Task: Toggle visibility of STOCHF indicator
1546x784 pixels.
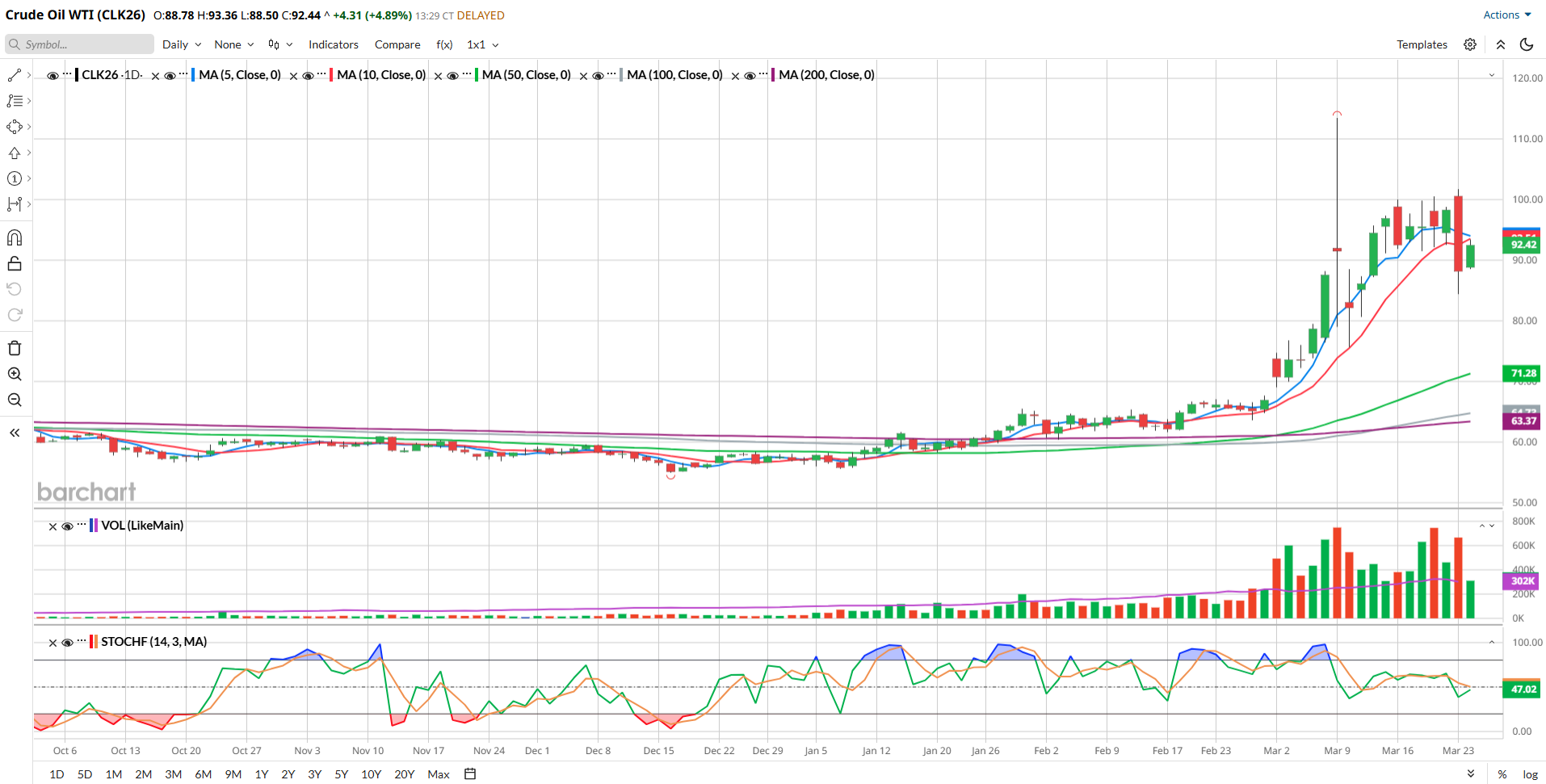Action: (67, 643)
